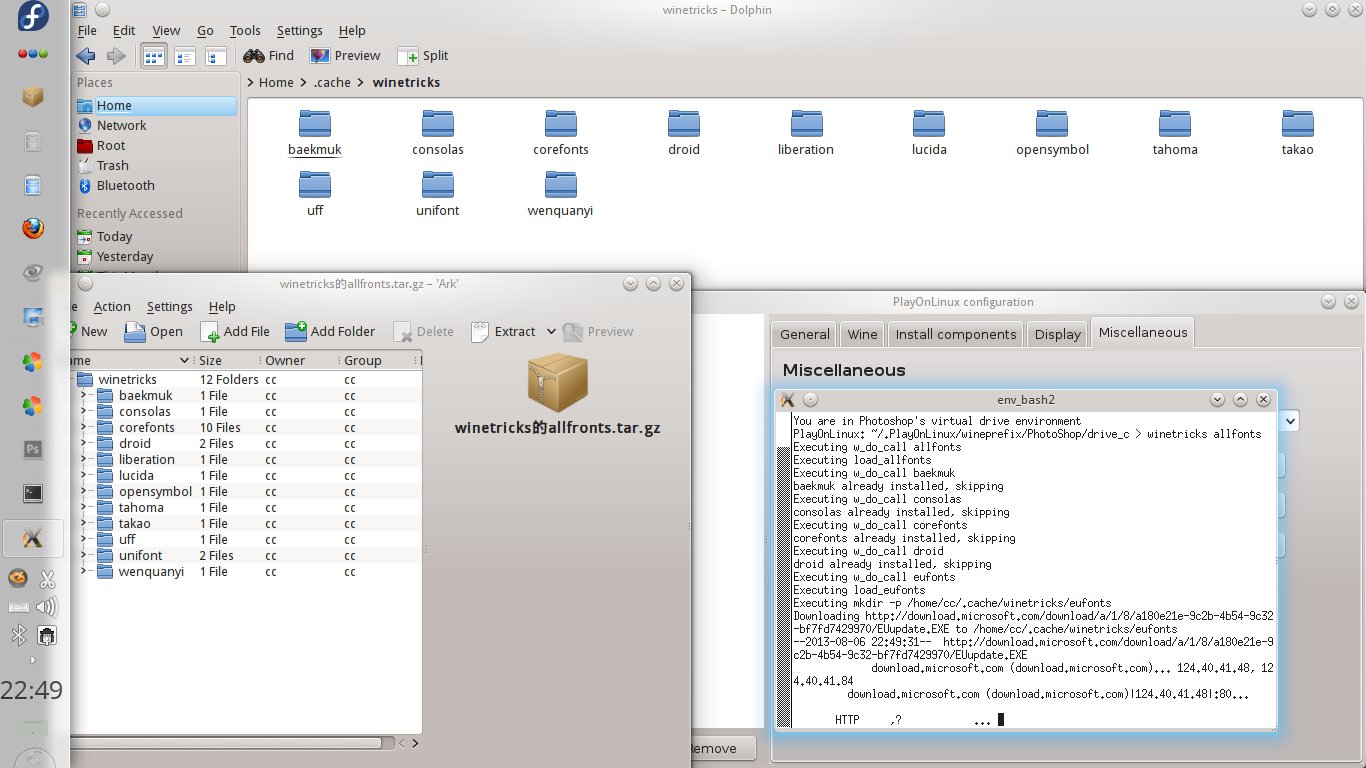Toggle Preview in Dolphin toolbar
Screen dimensions: 1366x768
[x=345, y=56]
